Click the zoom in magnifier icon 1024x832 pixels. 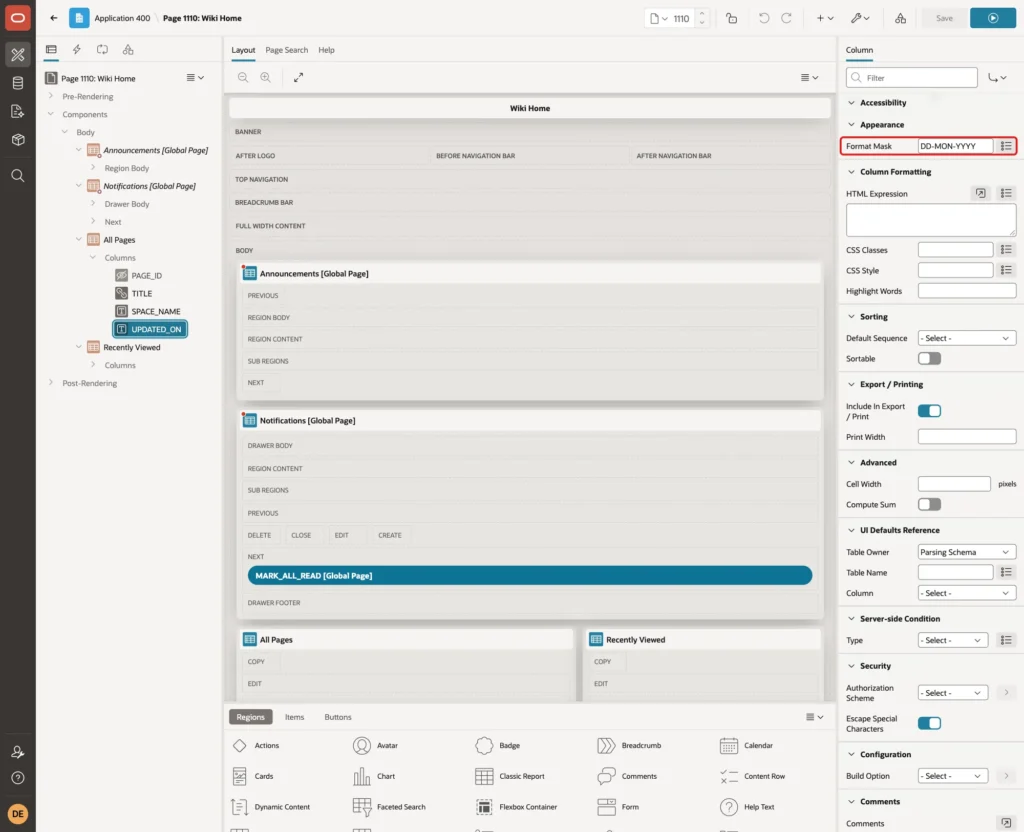266,77
